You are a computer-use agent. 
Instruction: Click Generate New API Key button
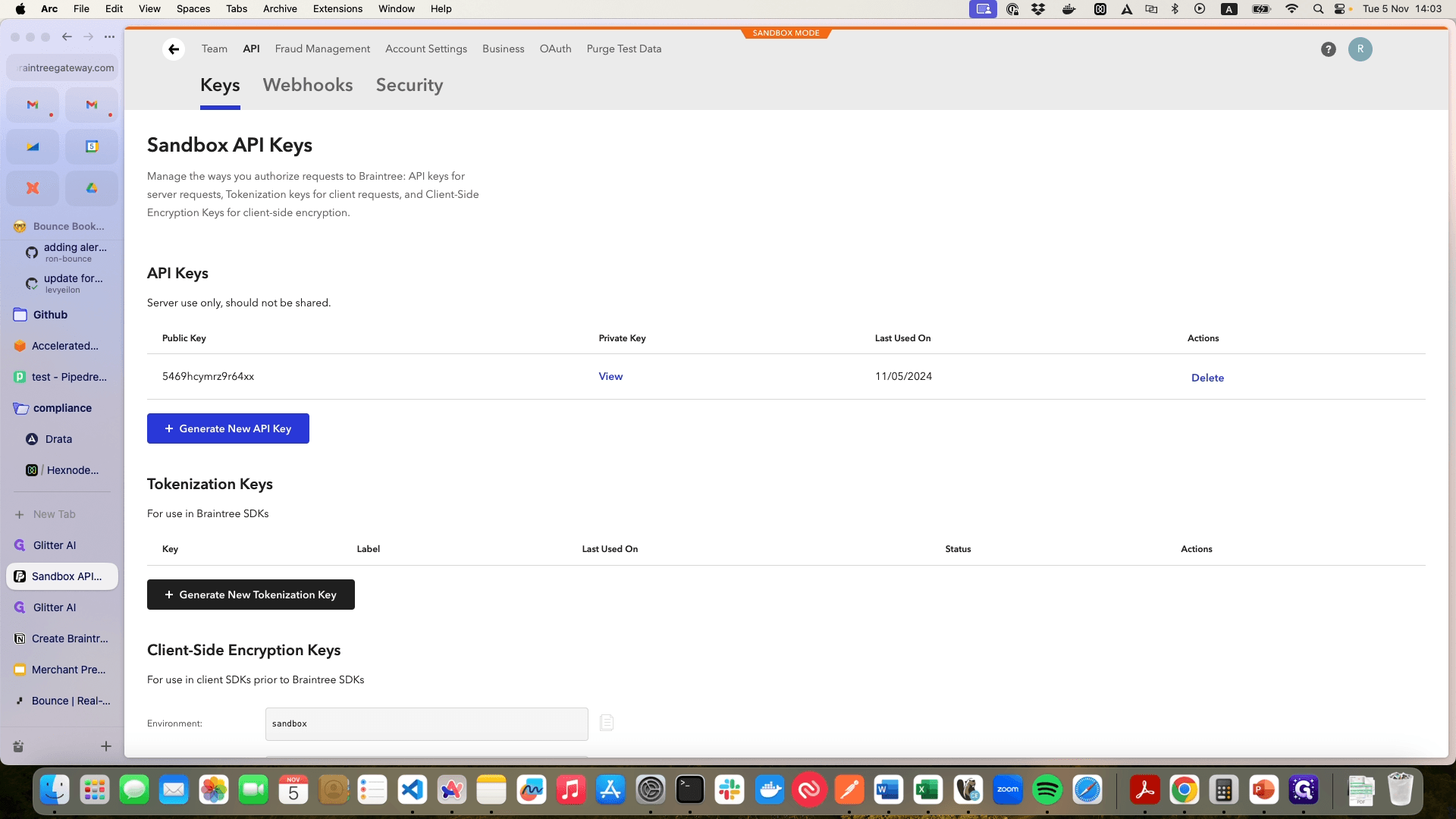pos(228,428)
